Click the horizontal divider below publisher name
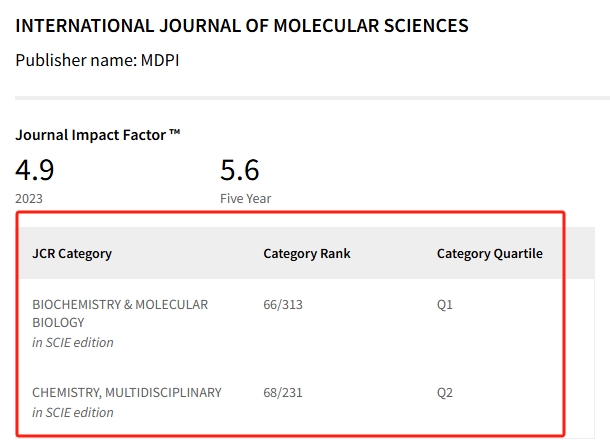Viewport: 610px width, 446px height. (312, 98)
